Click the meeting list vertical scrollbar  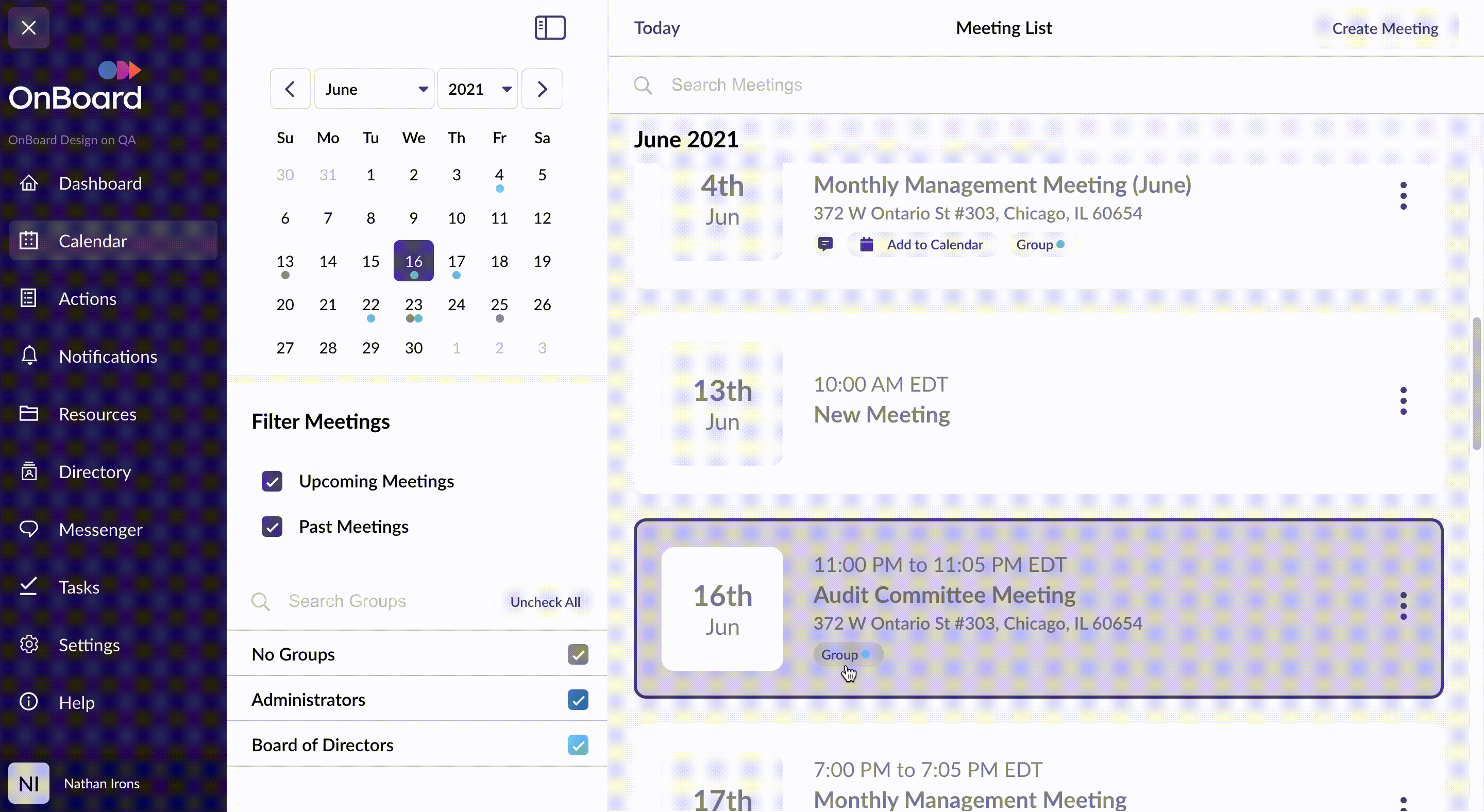coord(1476,383)
